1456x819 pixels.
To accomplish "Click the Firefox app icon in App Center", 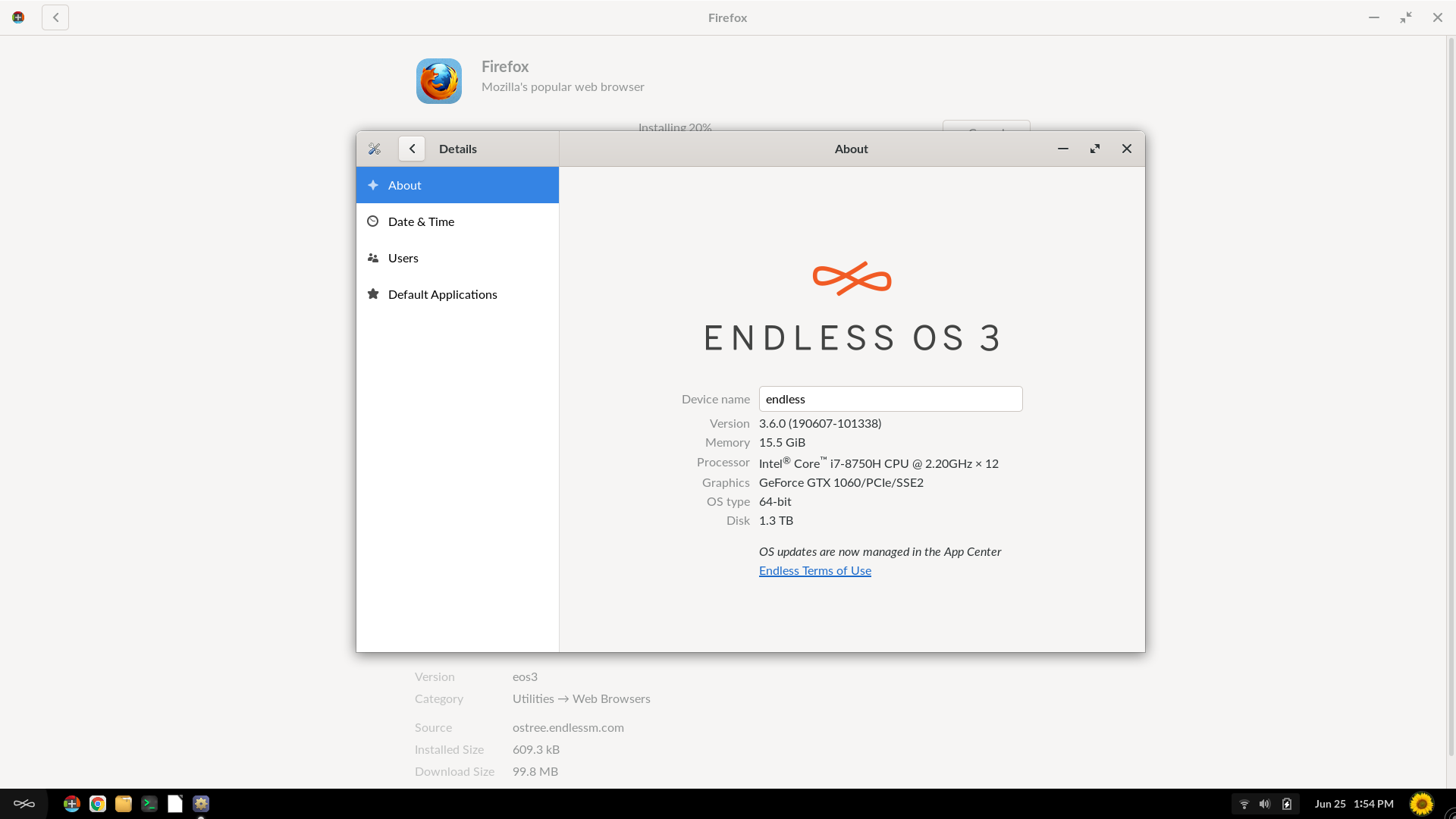I will pyautogui.click(x=438, y=81).
